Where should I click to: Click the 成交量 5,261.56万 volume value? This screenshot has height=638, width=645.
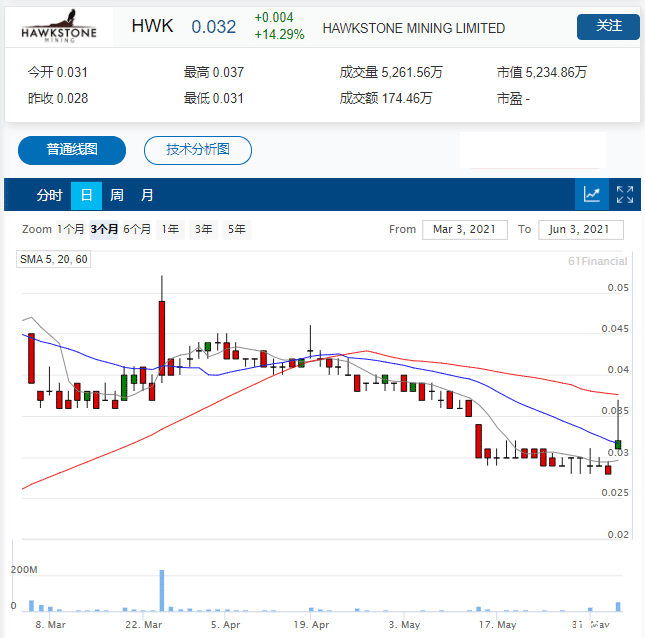pos(391,72)
